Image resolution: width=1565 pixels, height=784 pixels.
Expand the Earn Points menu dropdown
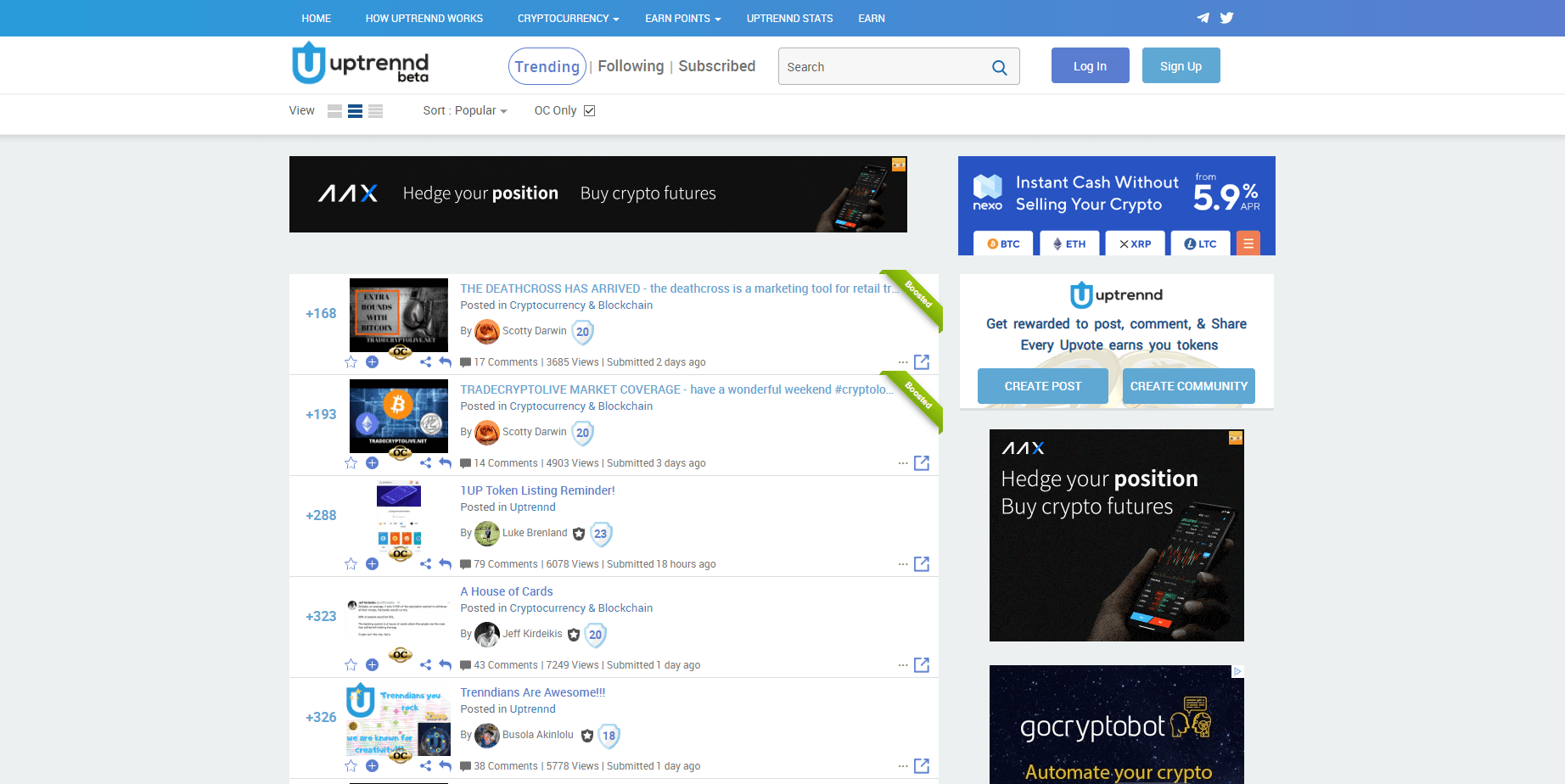click(682, 19)
